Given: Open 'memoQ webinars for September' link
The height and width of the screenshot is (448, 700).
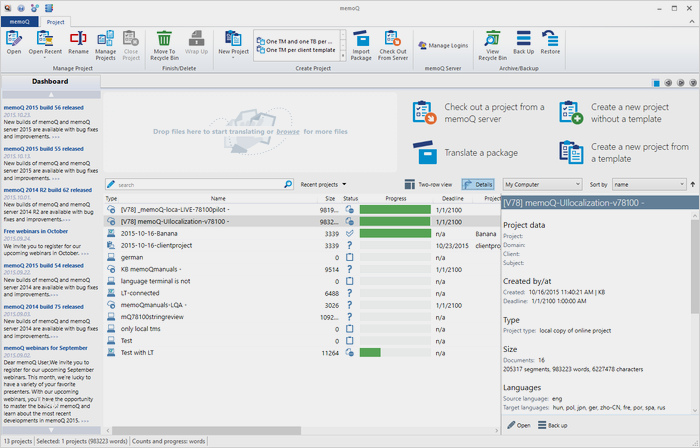Looking at the screenshot, I should point(46,348).
